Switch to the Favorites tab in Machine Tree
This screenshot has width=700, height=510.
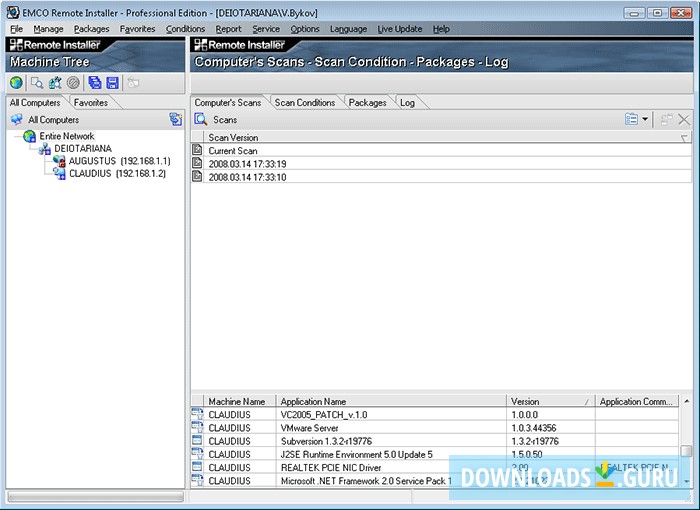click(x=91, y=103)
